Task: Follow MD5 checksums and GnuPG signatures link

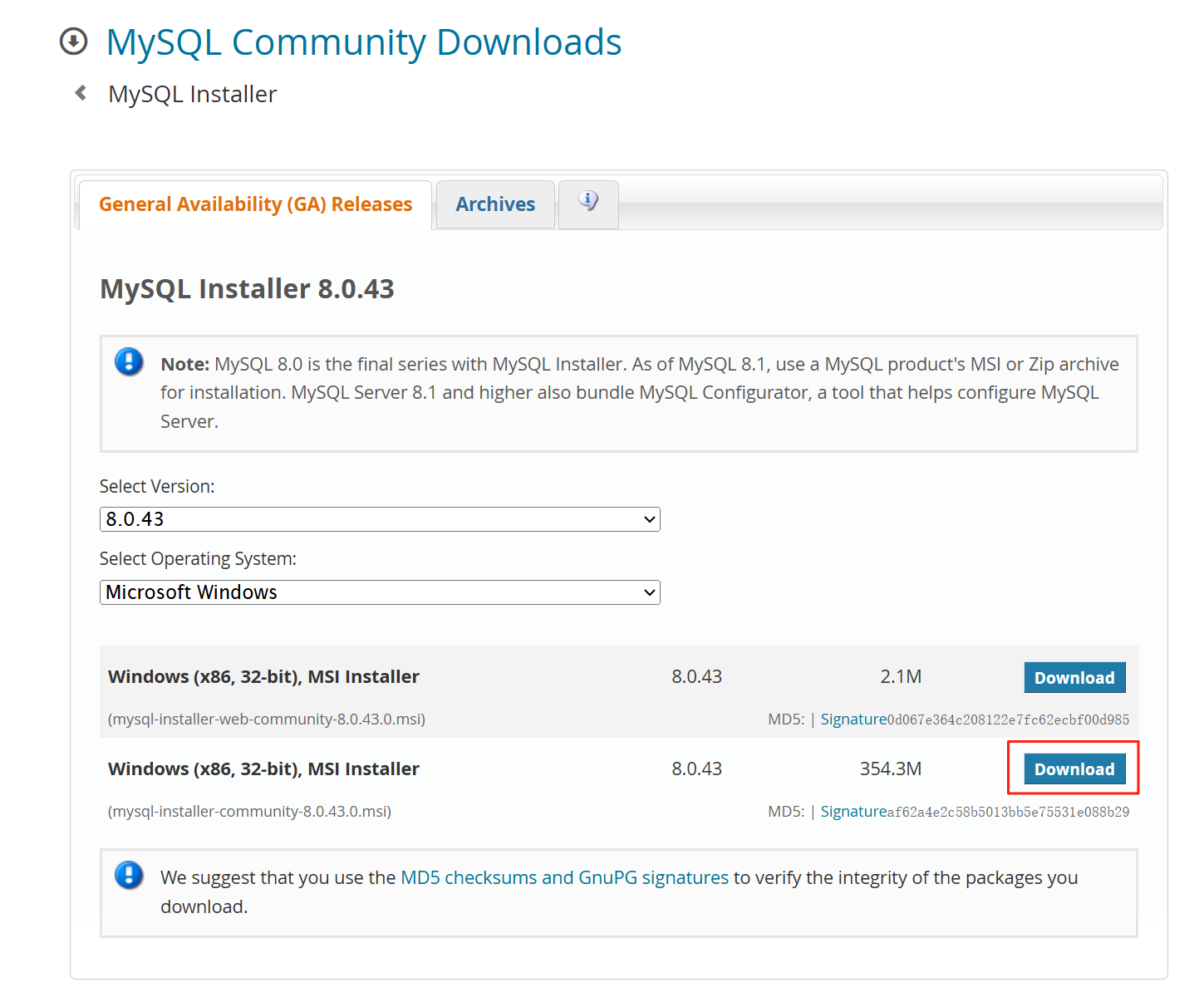Action: [x=564, y=878]
